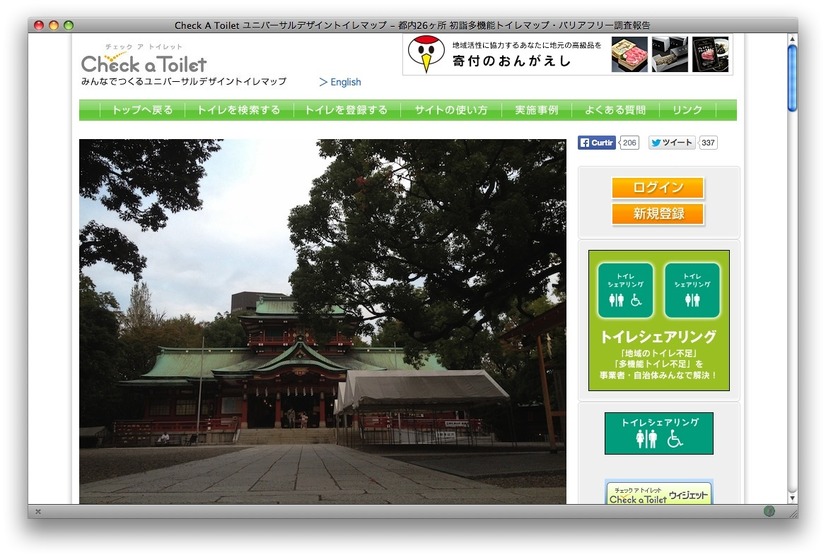Click the x icon in status bar
Screen dimensions: 826x557
[x=38, y=511]
